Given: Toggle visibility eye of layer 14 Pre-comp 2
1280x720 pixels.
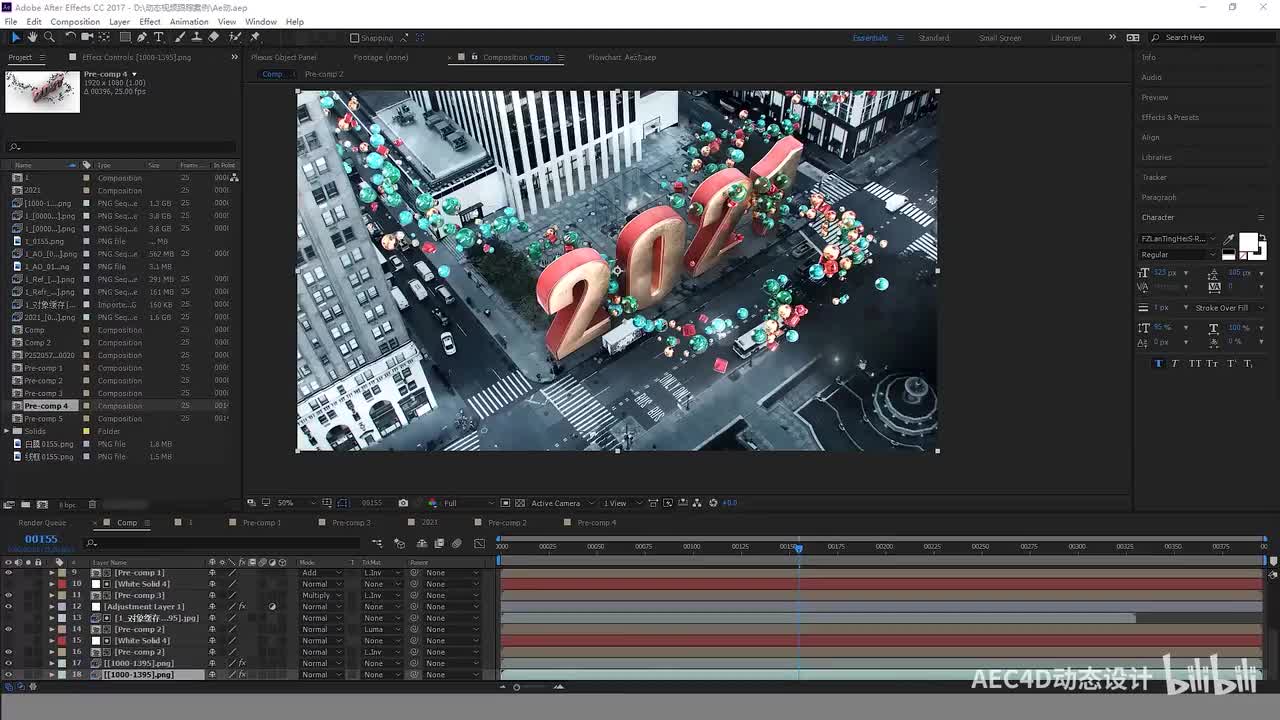Looking at the screenshot, I should [8, 629].
